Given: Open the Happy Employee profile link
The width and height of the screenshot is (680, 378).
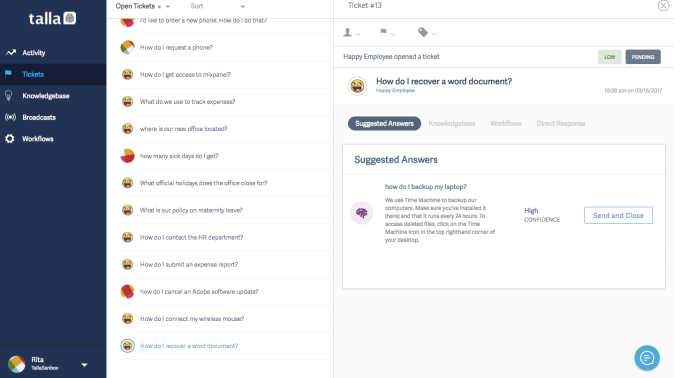Looking at the screenshot, I should (x=395, y=91).
